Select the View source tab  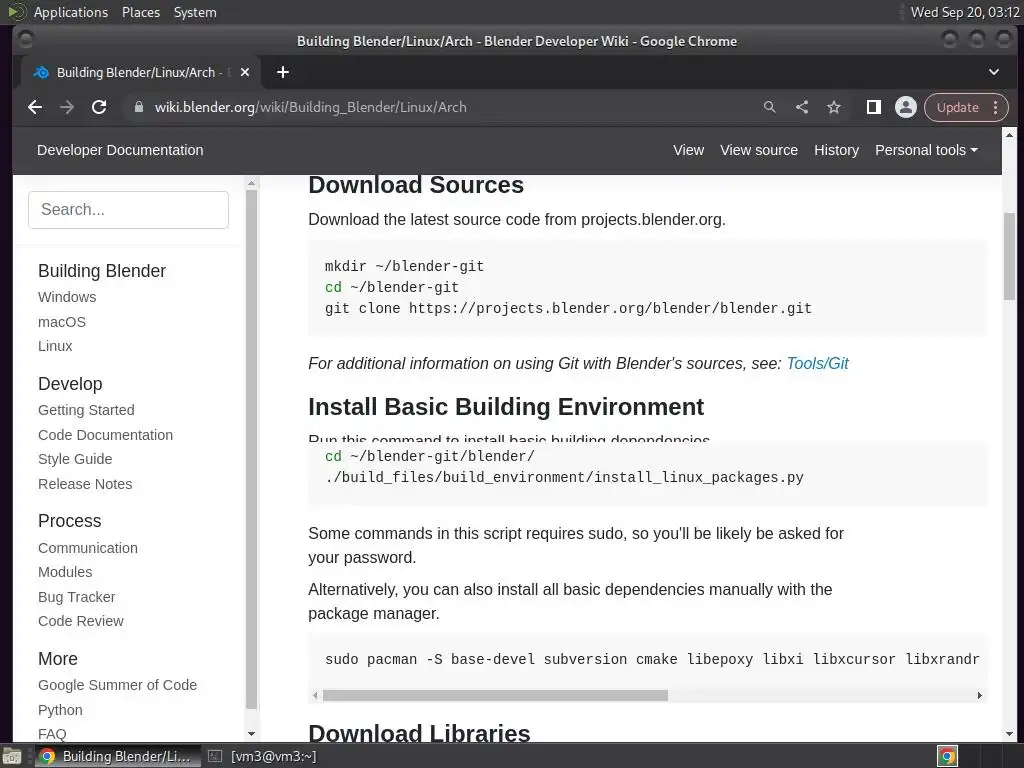758,150
